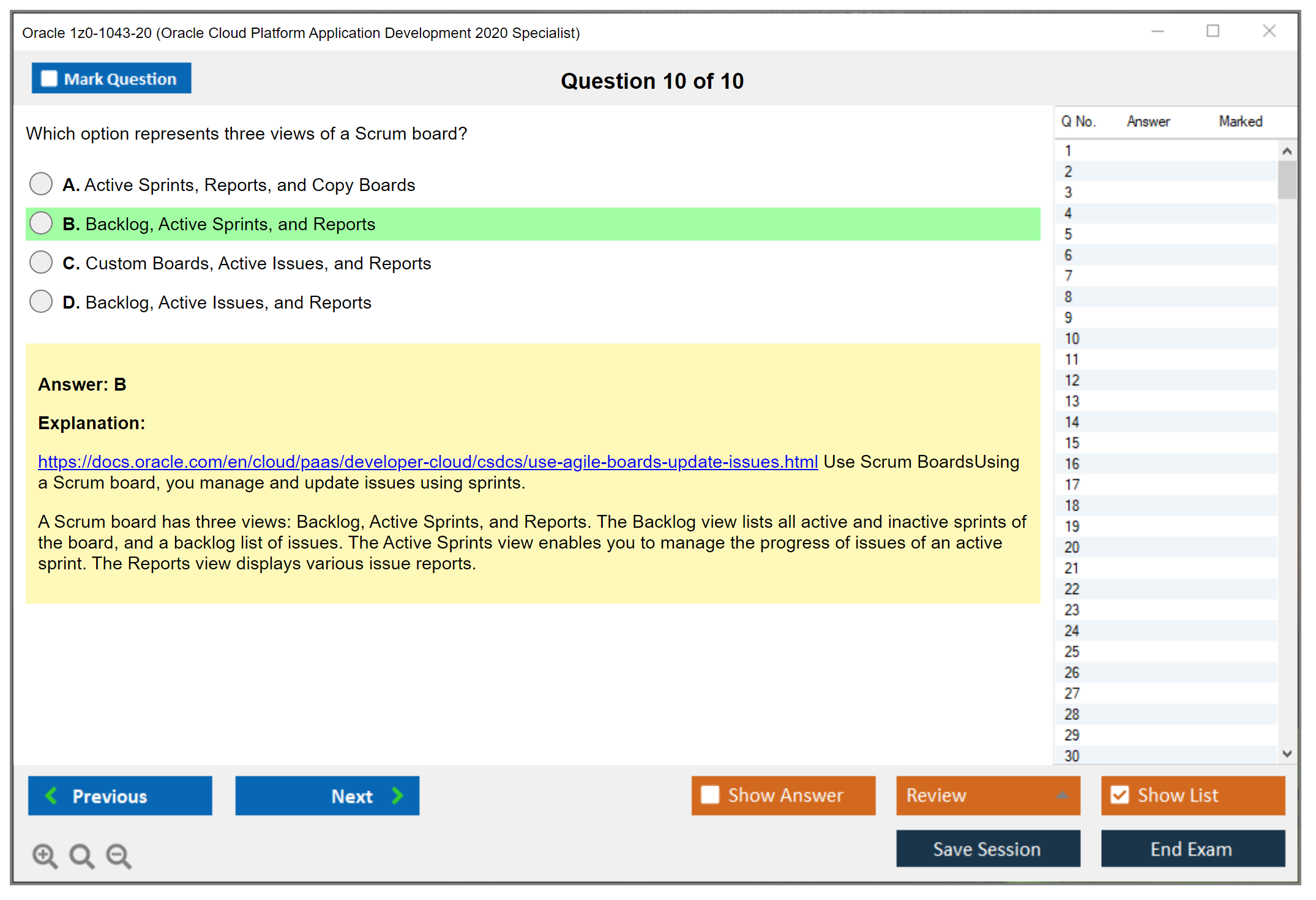Enable the Mark Question checkbox
The height and width of the screenshot is (900, 1316).
[x=49, y=78]
